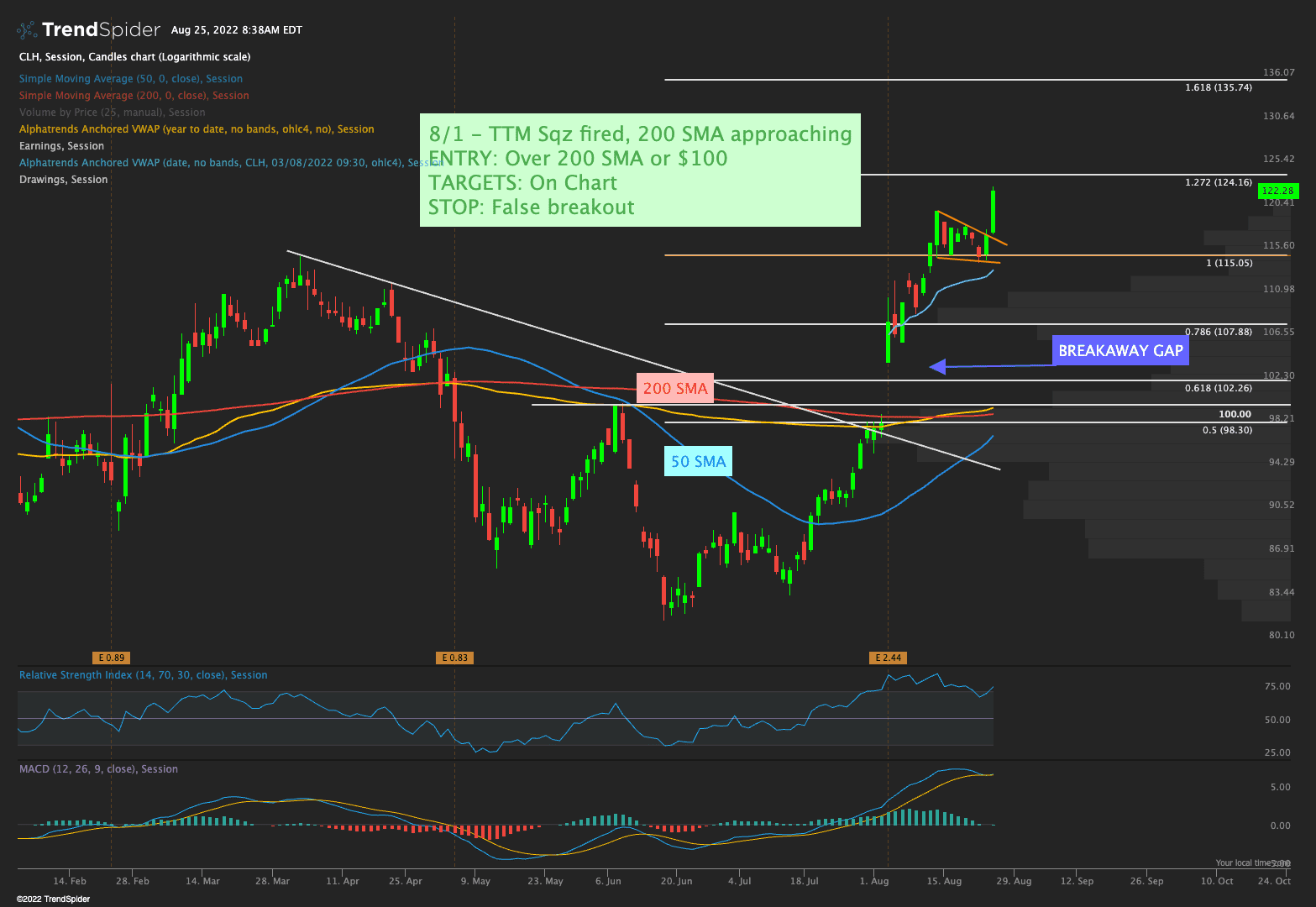Image resolution: width=1316 pixels, height=907 pixels.
Task: Select the Earnings, Session legend item
Action: coord(61,146)
